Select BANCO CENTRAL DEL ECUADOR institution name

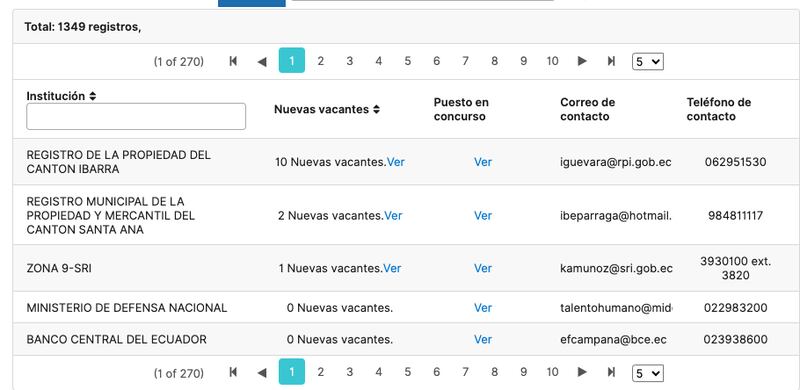(x=116, y=339)
